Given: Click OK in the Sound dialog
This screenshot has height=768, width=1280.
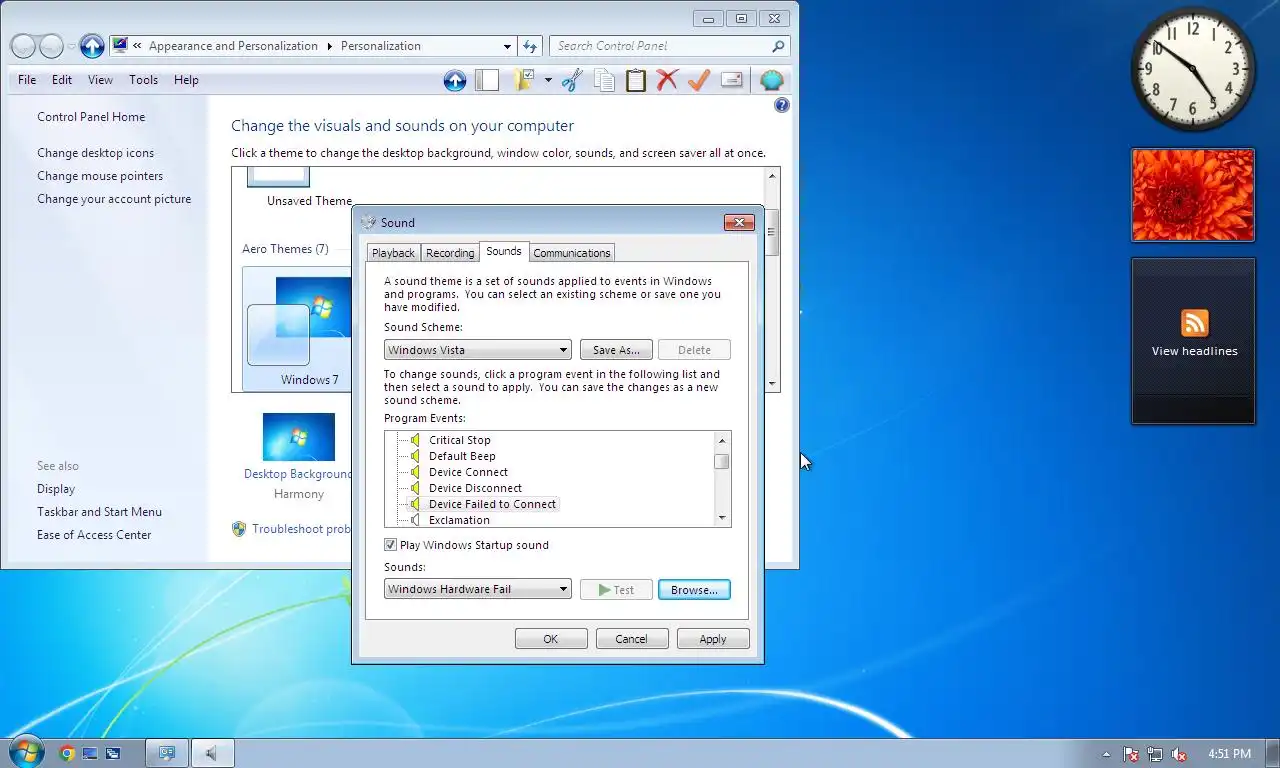Looking at the screenshot, I should pos(551,639).
